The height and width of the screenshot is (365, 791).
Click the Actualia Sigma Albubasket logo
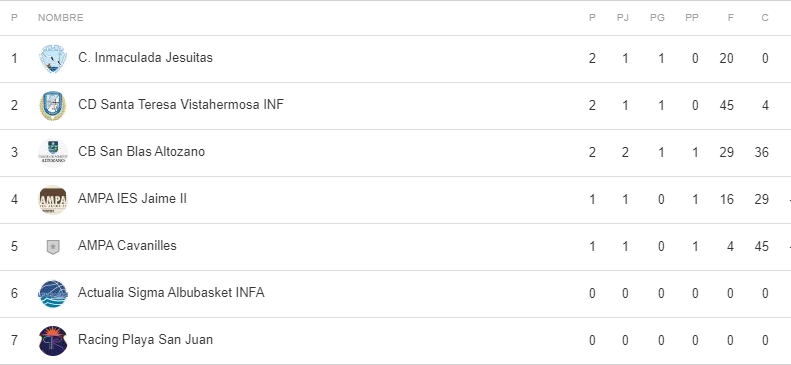(53, 293)
